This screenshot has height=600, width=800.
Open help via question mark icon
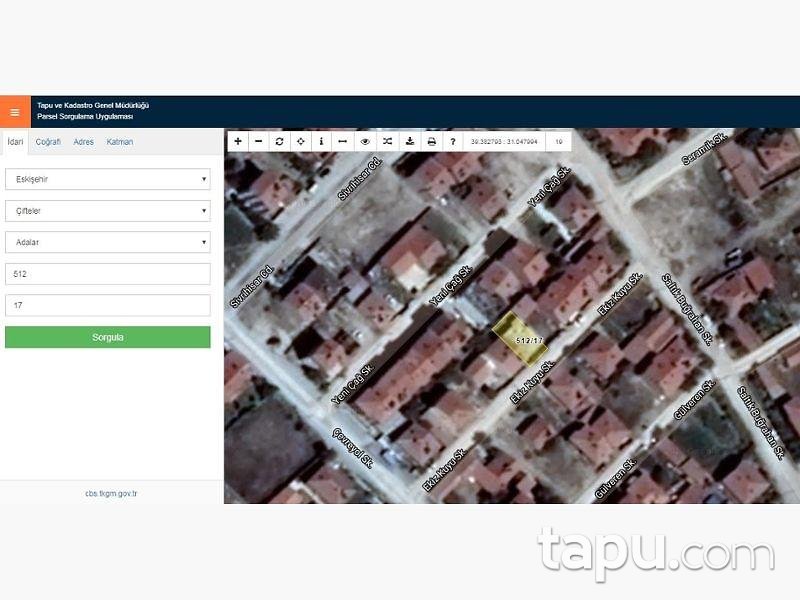(x=453, y=142)
